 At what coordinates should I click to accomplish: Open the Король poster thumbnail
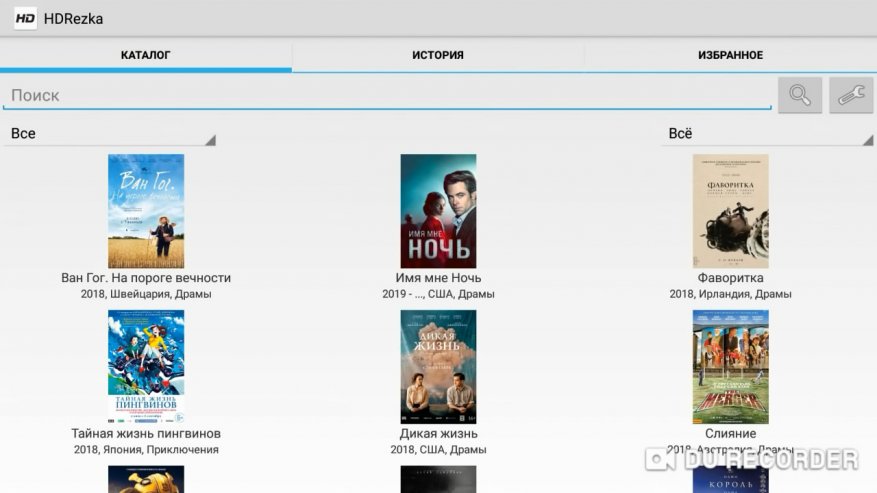click(x=730, y=479)
